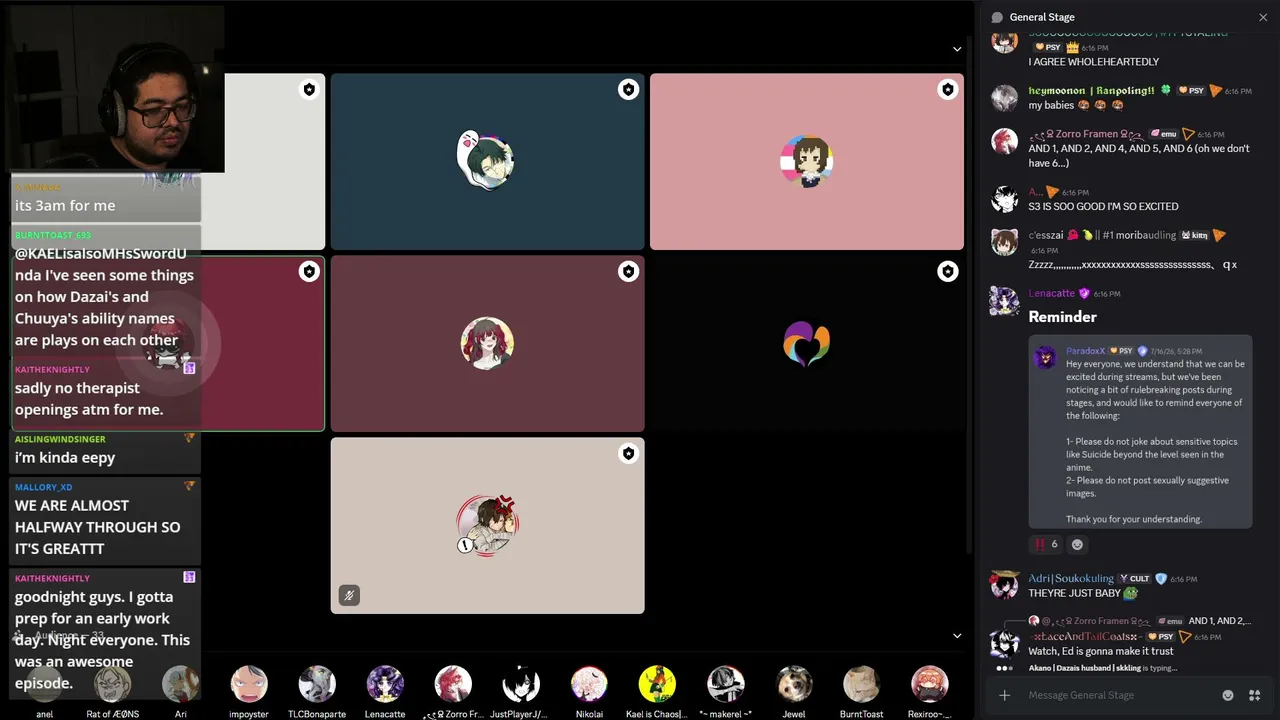The width and height of the screenshot is (1280, 720).
Task: Select the beige speaker tile avatar
Action: click(x=487, y=523)
